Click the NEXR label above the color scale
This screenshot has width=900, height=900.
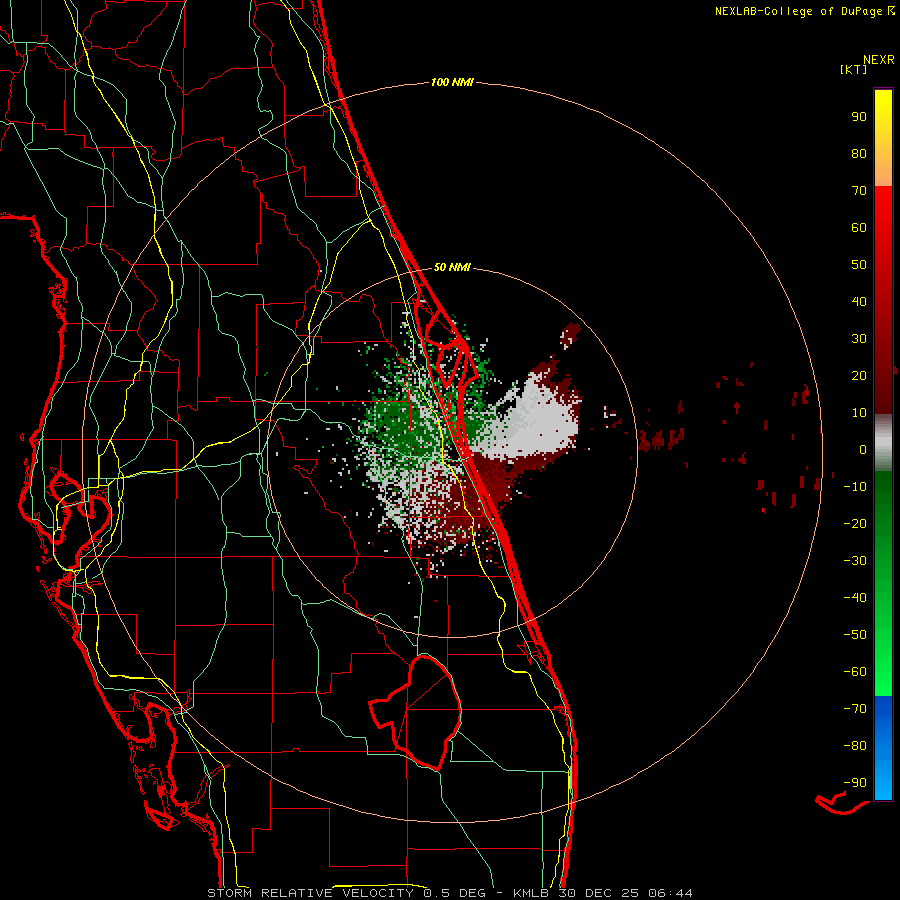pyautogui.click(x=879, y=60)
